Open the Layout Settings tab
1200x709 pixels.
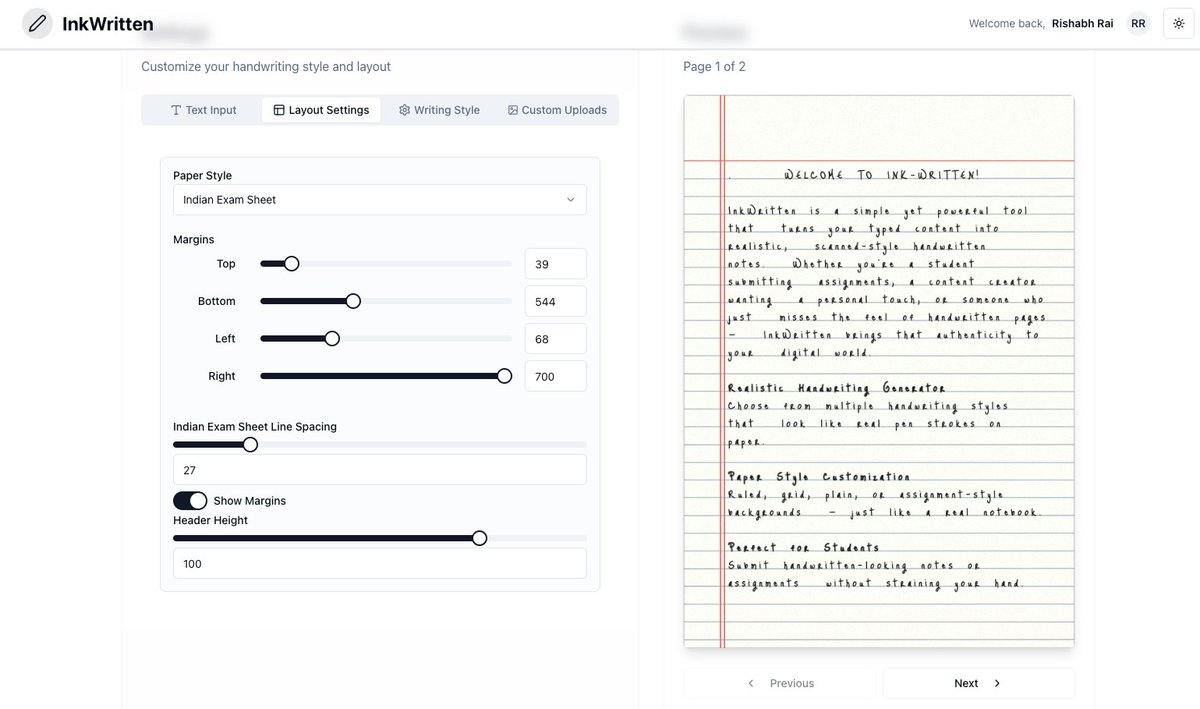point(321,110)
